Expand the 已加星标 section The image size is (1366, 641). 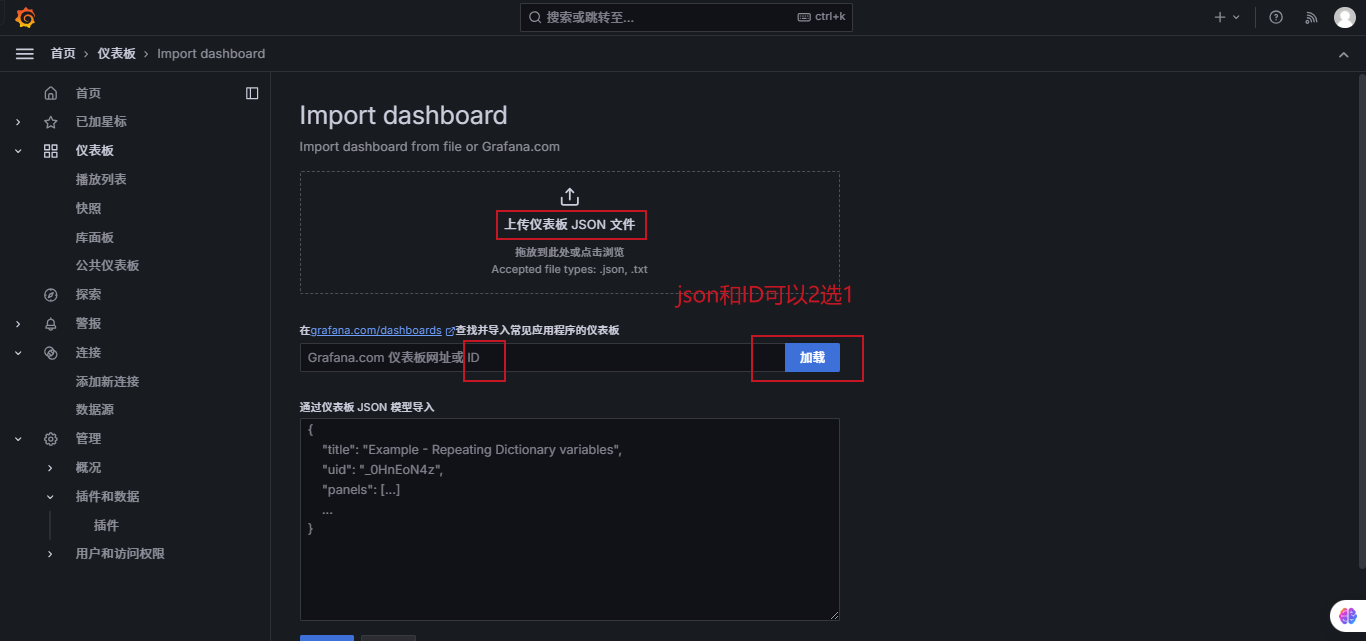(18, 122)
